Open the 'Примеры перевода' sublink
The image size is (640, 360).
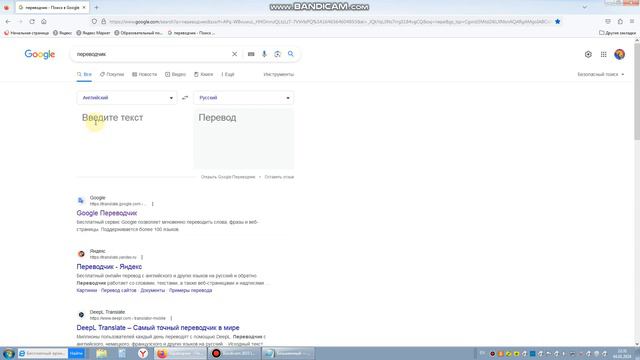pos(191,290)
